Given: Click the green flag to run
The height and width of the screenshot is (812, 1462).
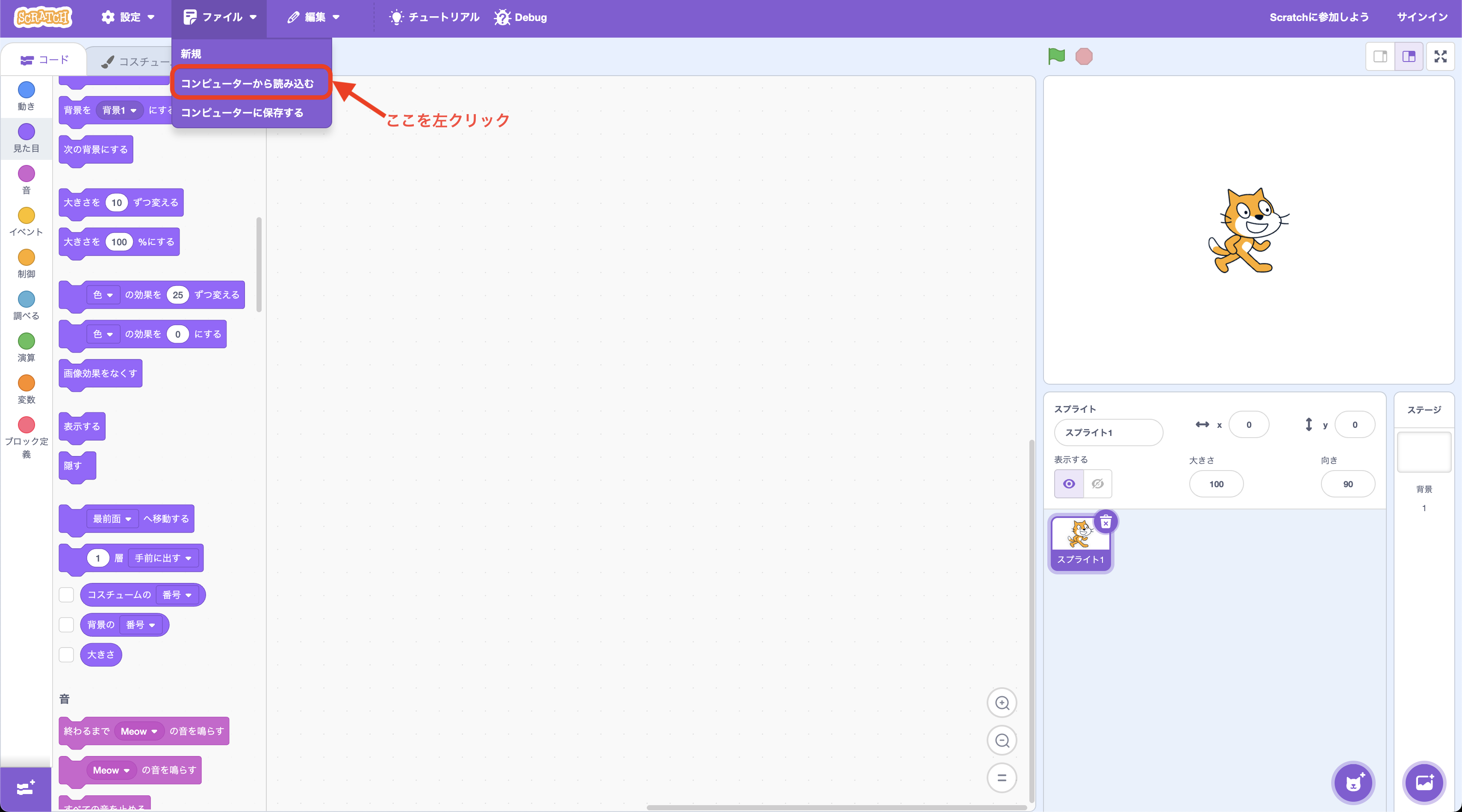Looking at the screenshot, I should tap(1056, 56).
